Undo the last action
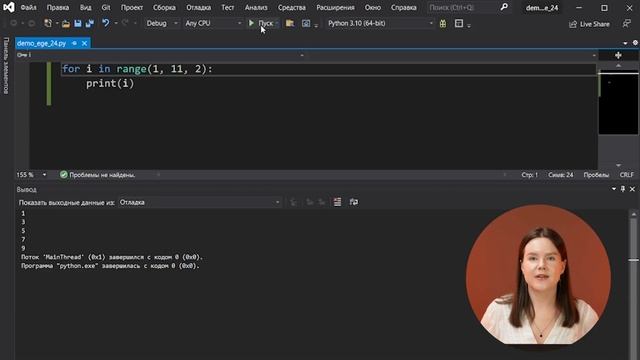The image size is (640, 360). [x=106, y=23]
